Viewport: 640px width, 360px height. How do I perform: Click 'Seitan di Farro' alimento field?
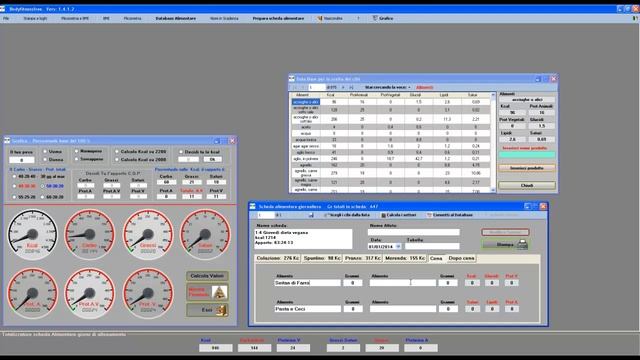(307, 282)
